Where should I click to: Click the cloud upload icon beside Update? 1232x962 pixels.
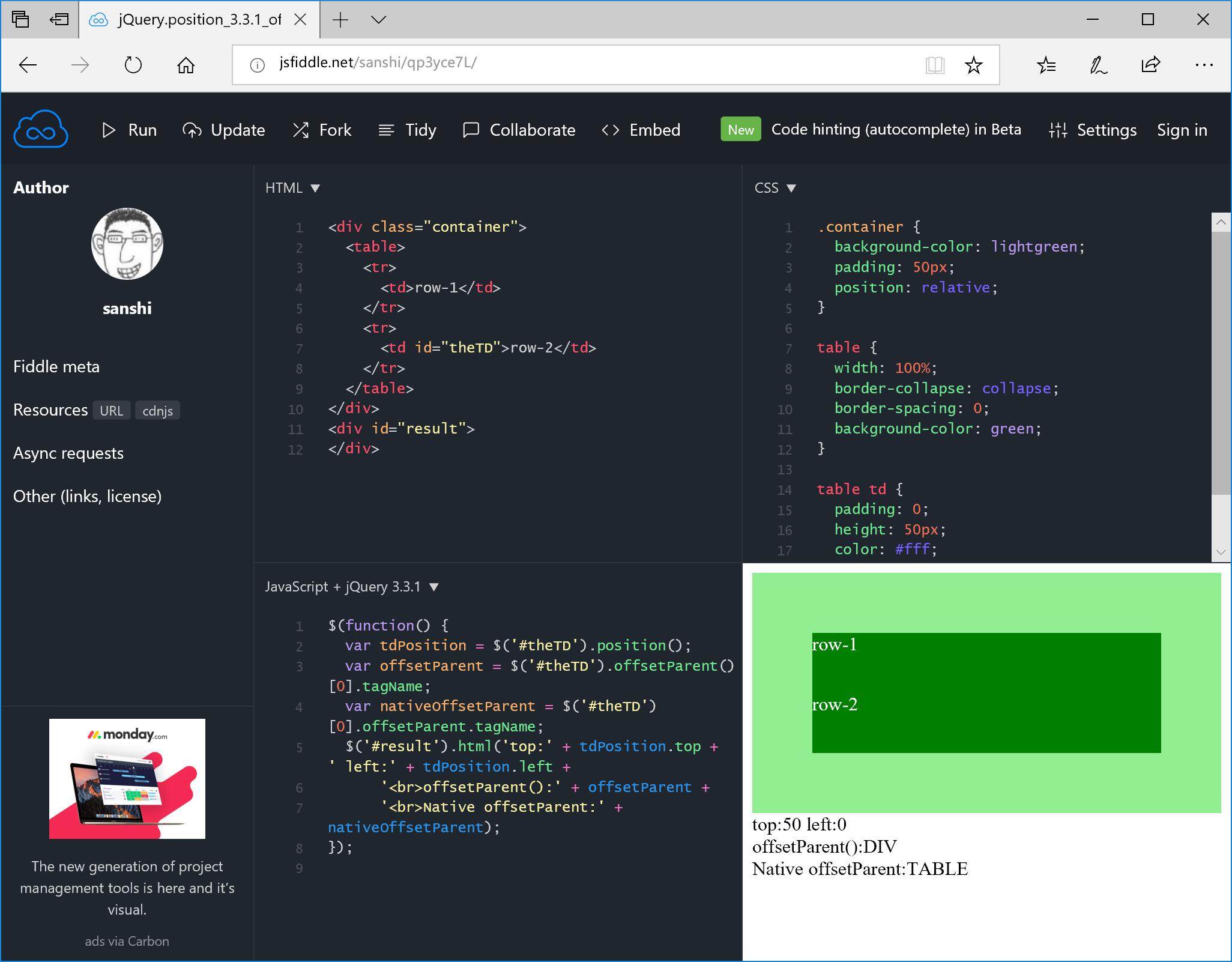point(192,130)
